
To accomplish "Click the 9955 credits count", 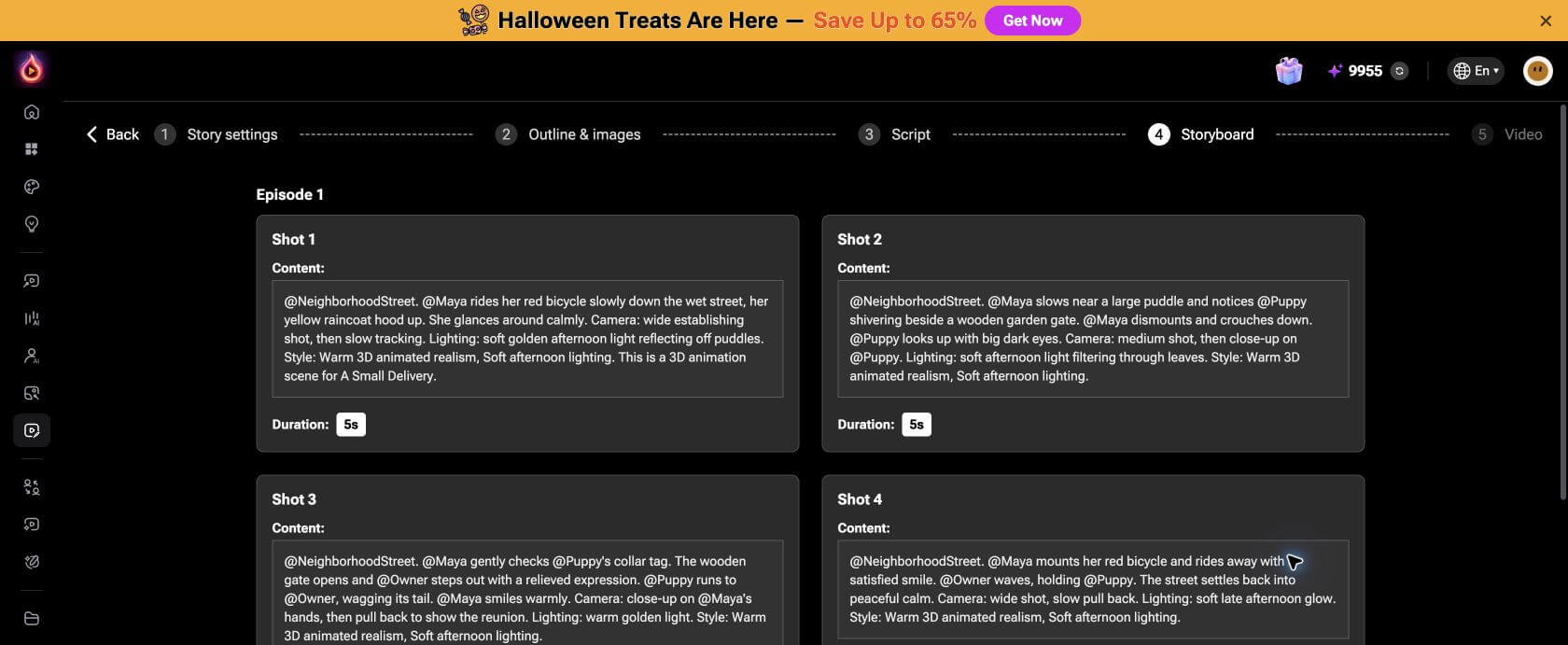I will (x=1365, y=71).
